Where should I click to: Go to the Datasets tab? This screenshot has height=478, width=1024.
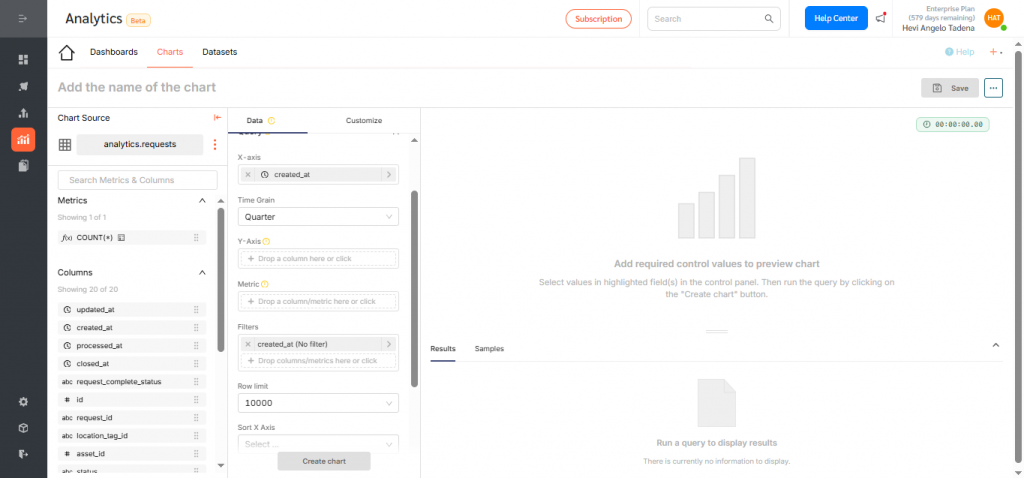[x=219, y=52]
